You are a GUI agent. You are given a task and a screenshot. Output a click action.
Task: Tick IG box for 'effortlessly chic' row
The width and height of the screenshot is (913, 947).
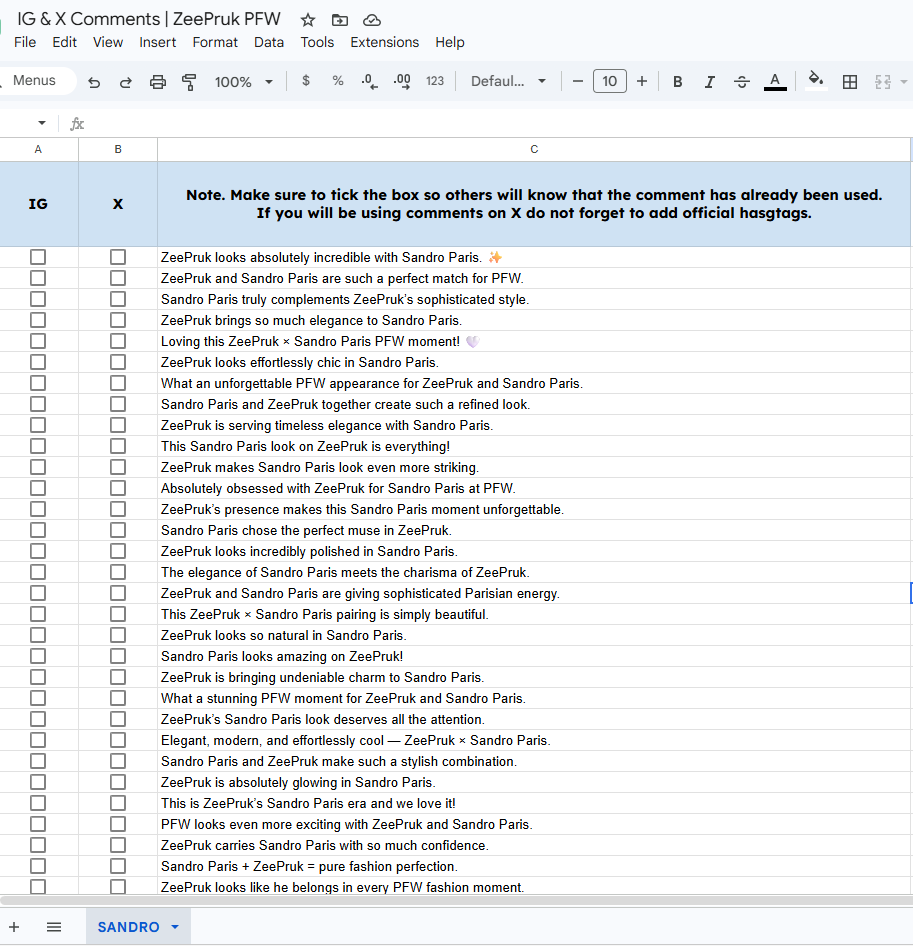tap(38, 362)
